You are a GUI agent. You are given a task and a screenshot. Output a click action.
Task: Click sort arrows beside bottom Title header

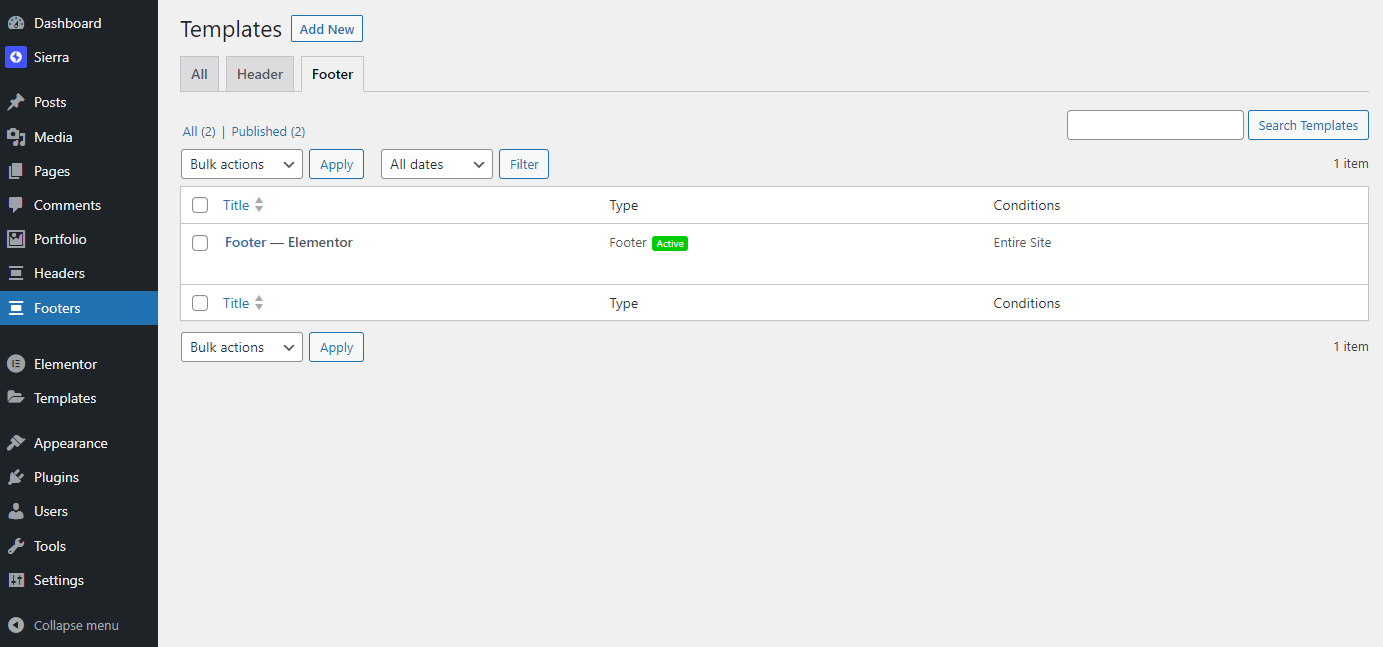click(x=259, y=303)
